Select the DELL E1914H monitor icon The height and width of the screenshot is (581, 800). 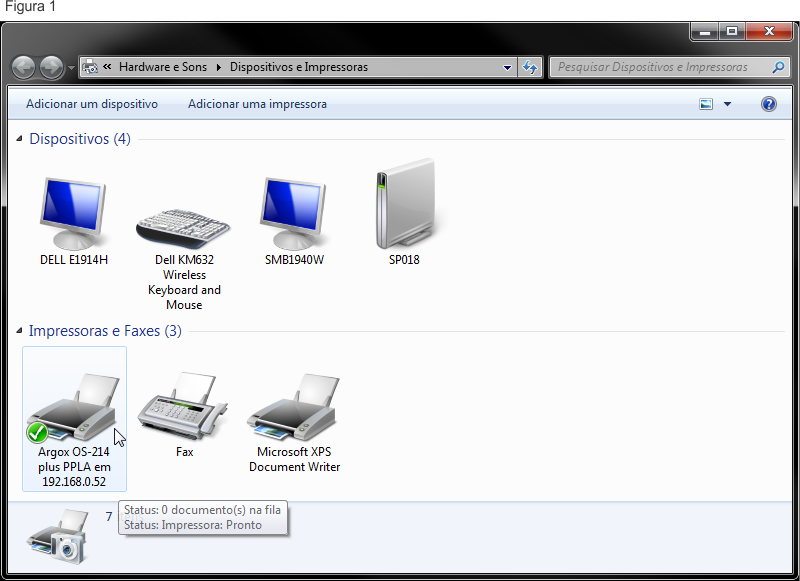73,214
